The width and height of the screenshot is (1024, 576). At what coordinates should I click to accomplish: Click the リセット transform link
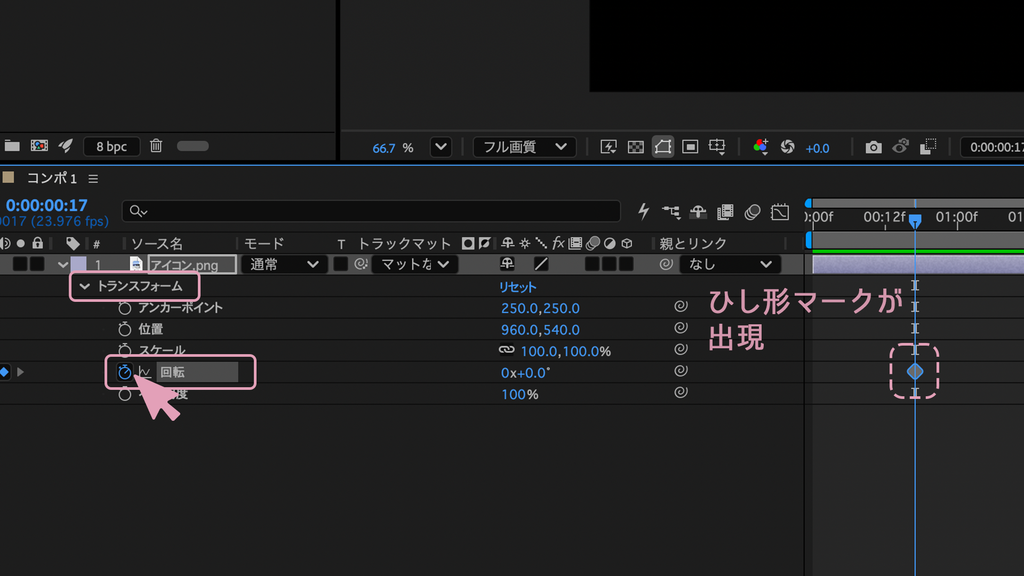pos(517,287)
